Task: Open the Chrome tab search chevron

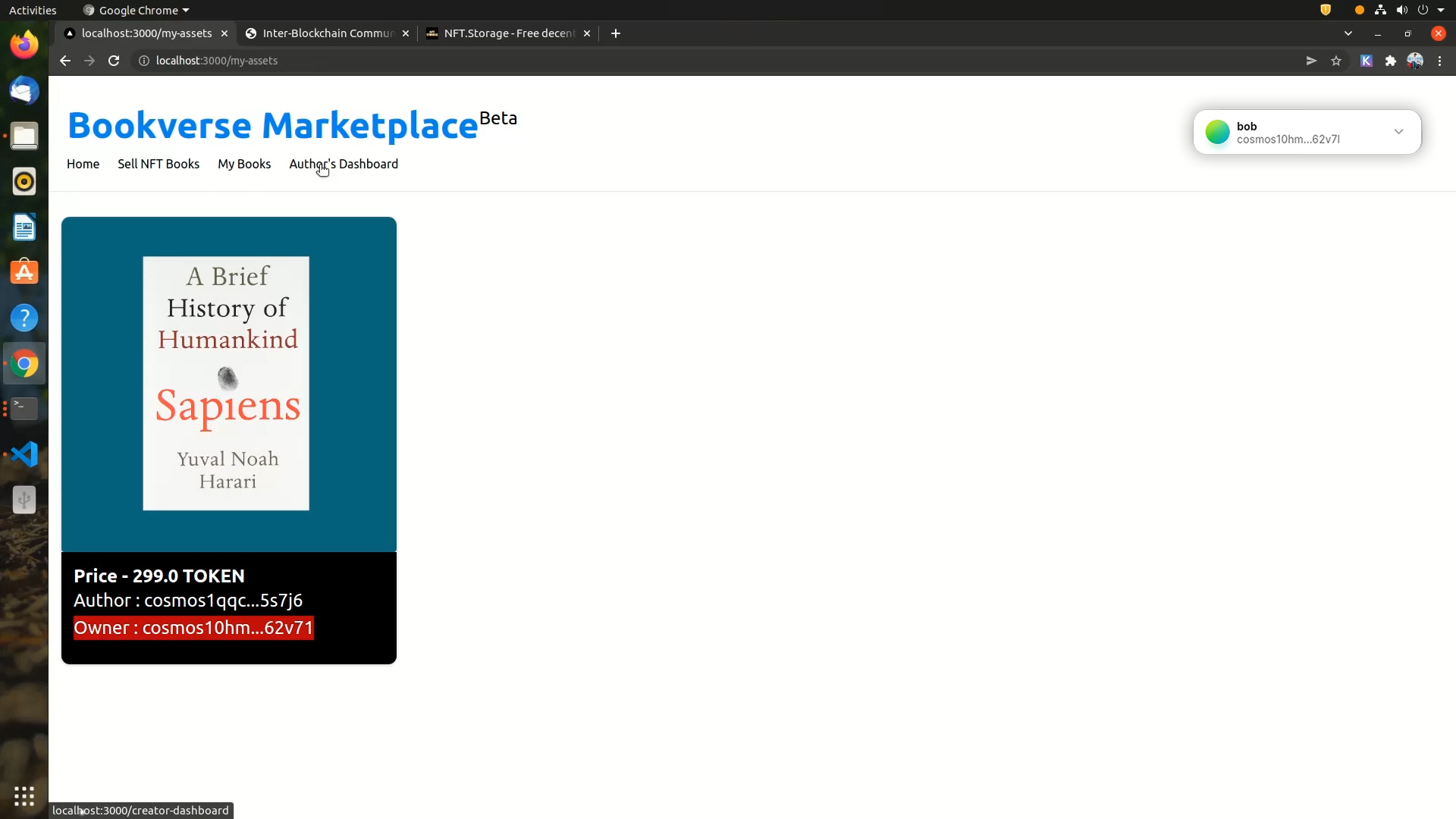Action: 1348,33
